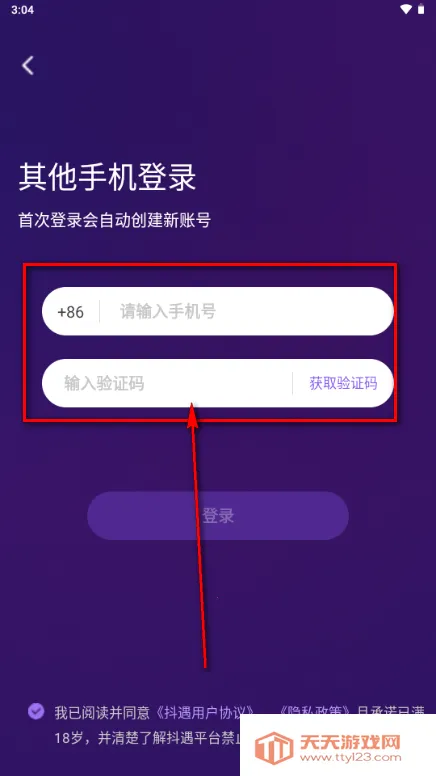This screenshot has width=436, height=776.
Task: Focus the 输入验证码 verification code field
Action: click(x=168, y=384)
